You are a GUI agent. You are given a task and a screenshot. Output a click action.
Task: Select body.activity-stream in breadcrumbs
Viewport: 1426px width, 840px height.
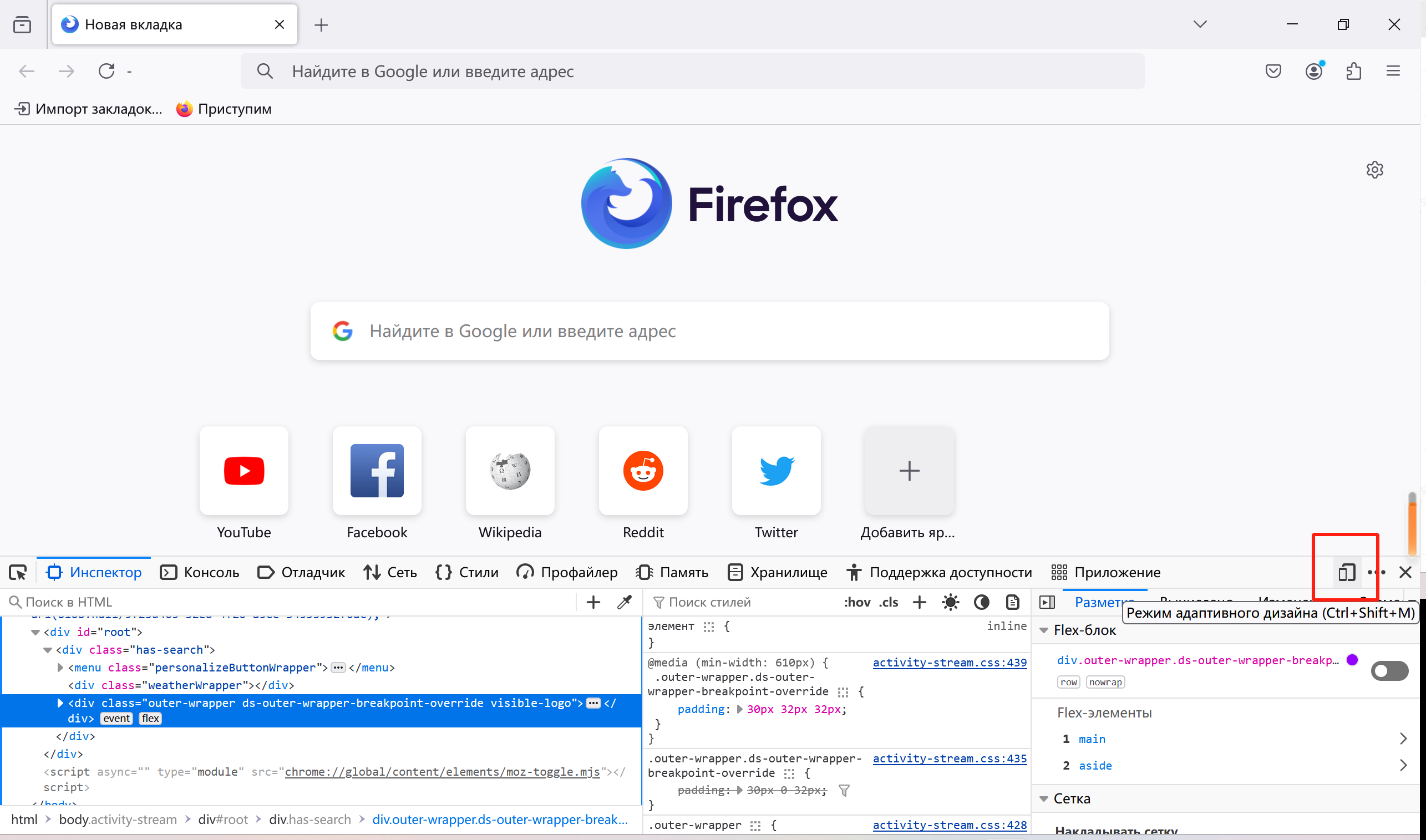click(117, 819)
